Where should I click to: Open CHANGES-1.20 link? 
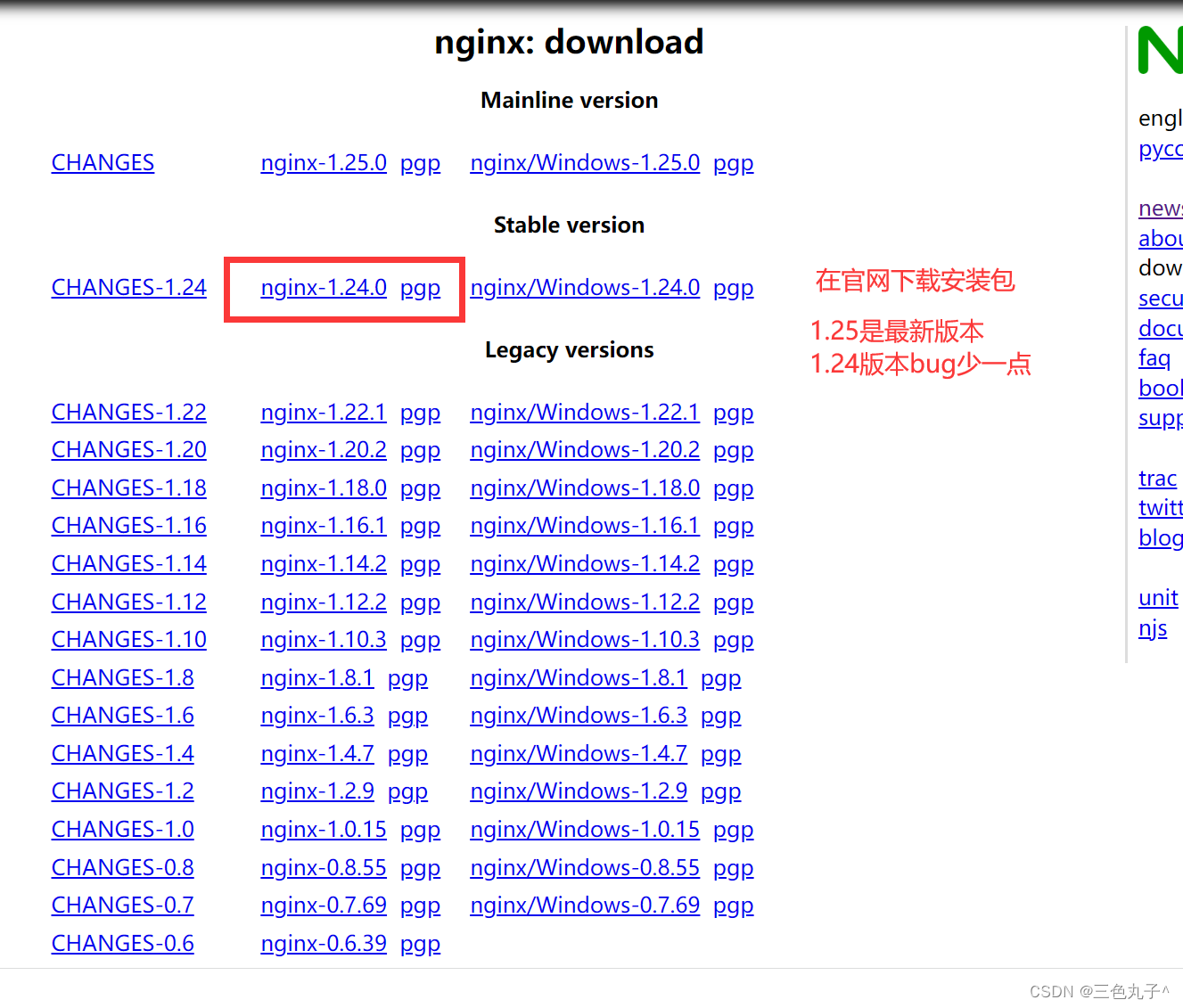pyautogui.click(x=129, y=450)
